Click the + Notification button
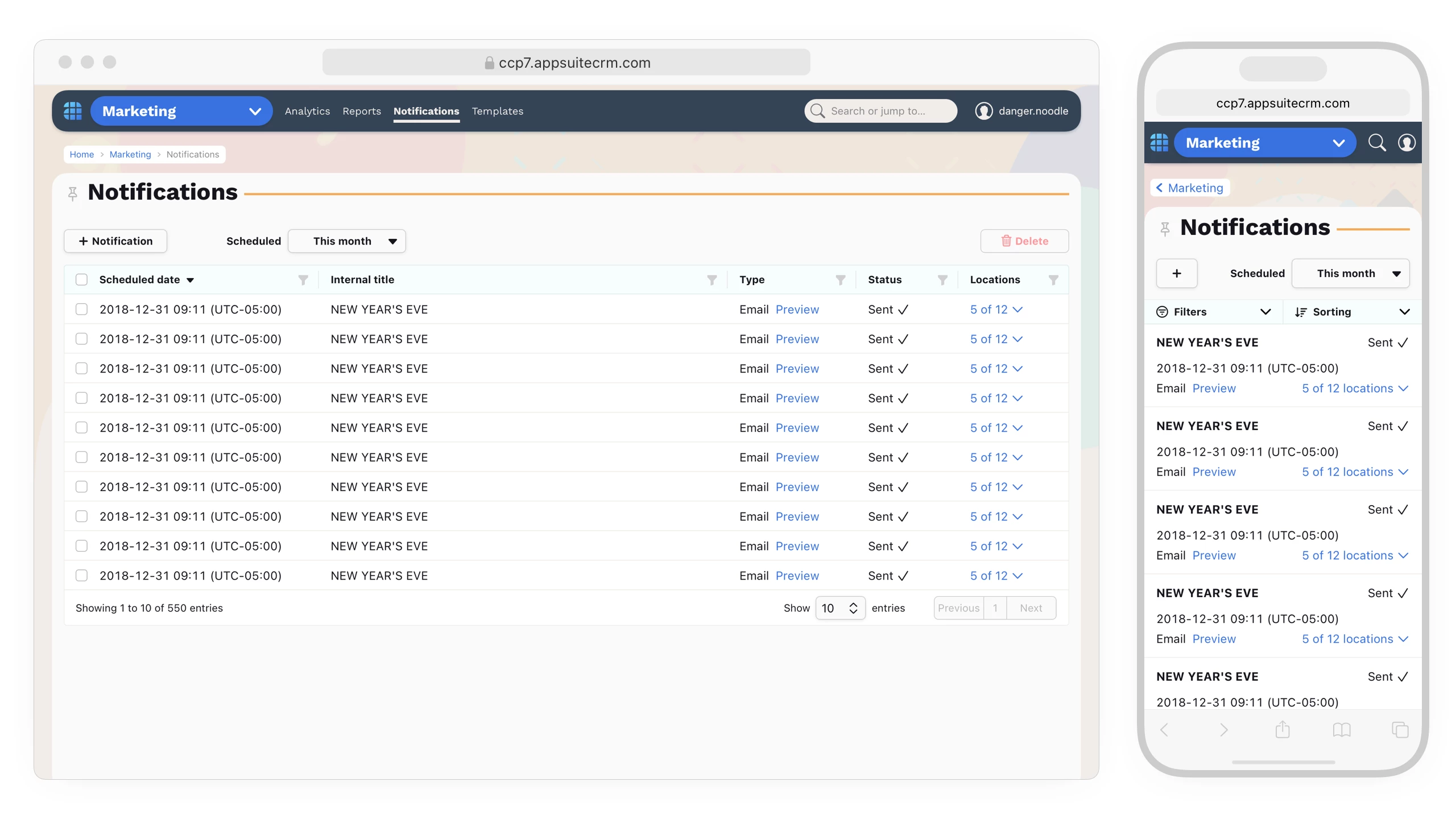This screenshot has height=819, width=1456. (115, 241)
